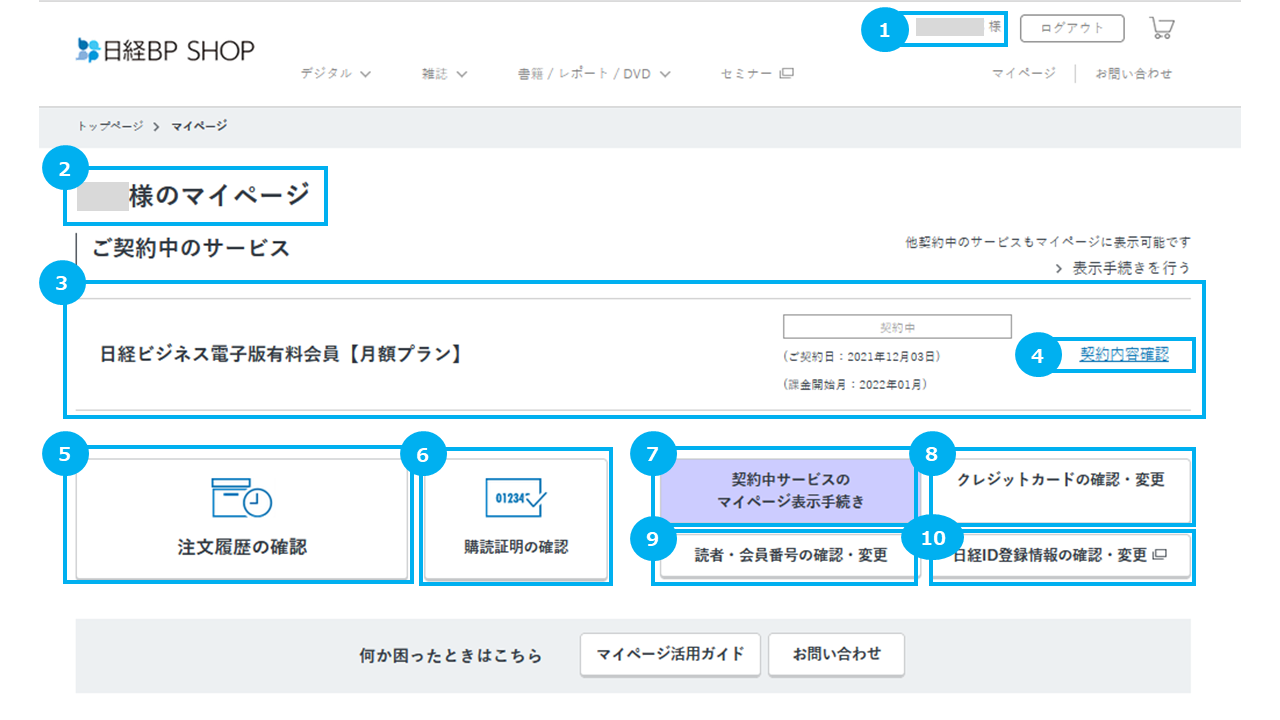1280x720 pixels.
Task: Click the マイページ breadcrumb text
Action: [x=199, y=126]
